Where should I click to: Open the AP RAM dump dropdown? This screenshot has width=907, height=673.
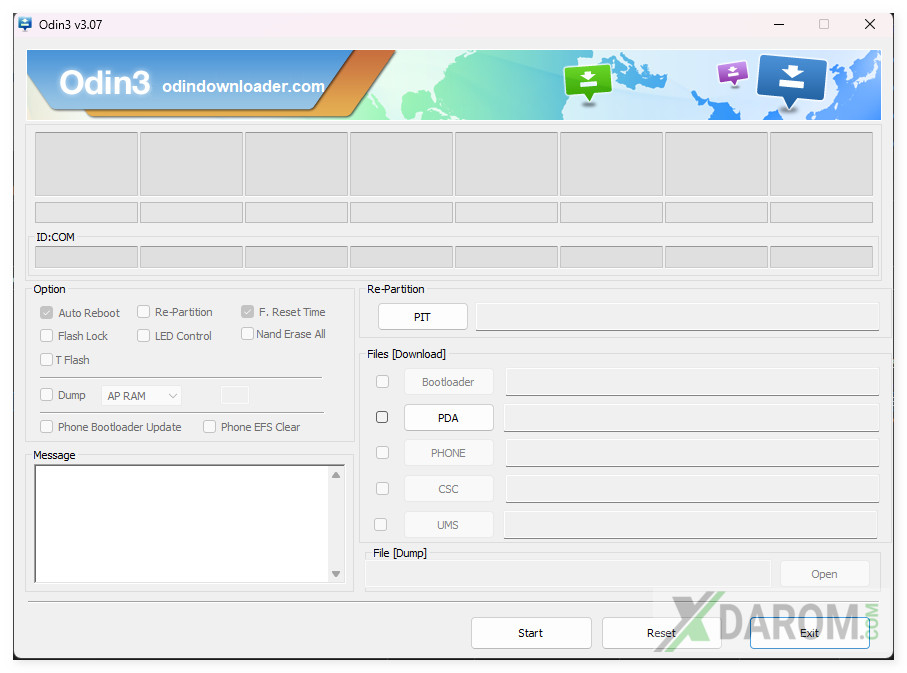click(x=142, y=396)
